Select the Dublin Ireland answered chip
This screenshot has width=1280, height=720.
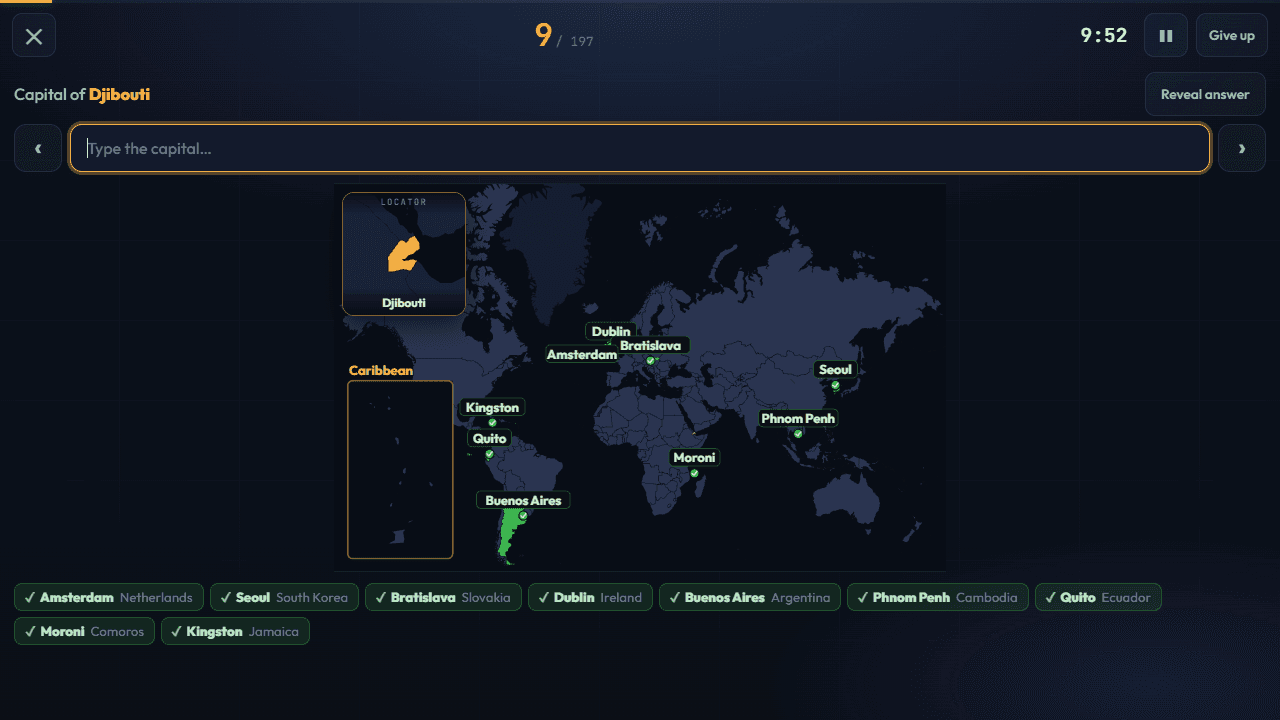pyautogui.click(x=590, y=597)
